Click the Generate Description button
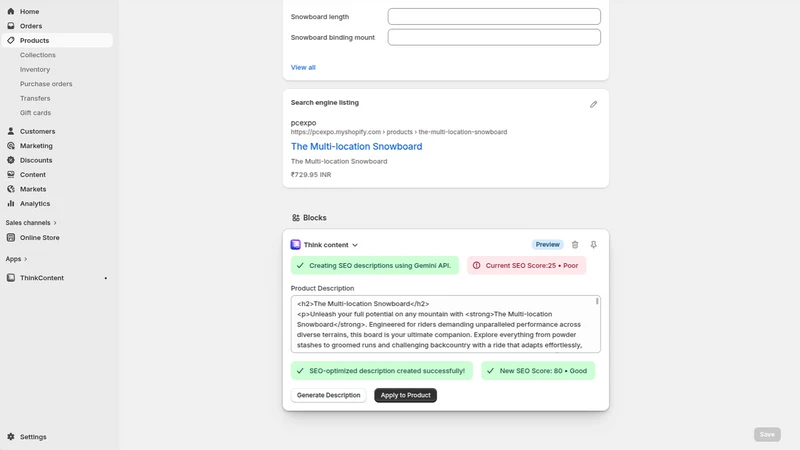This screenshot has width=800, height=450. [329, 395]
